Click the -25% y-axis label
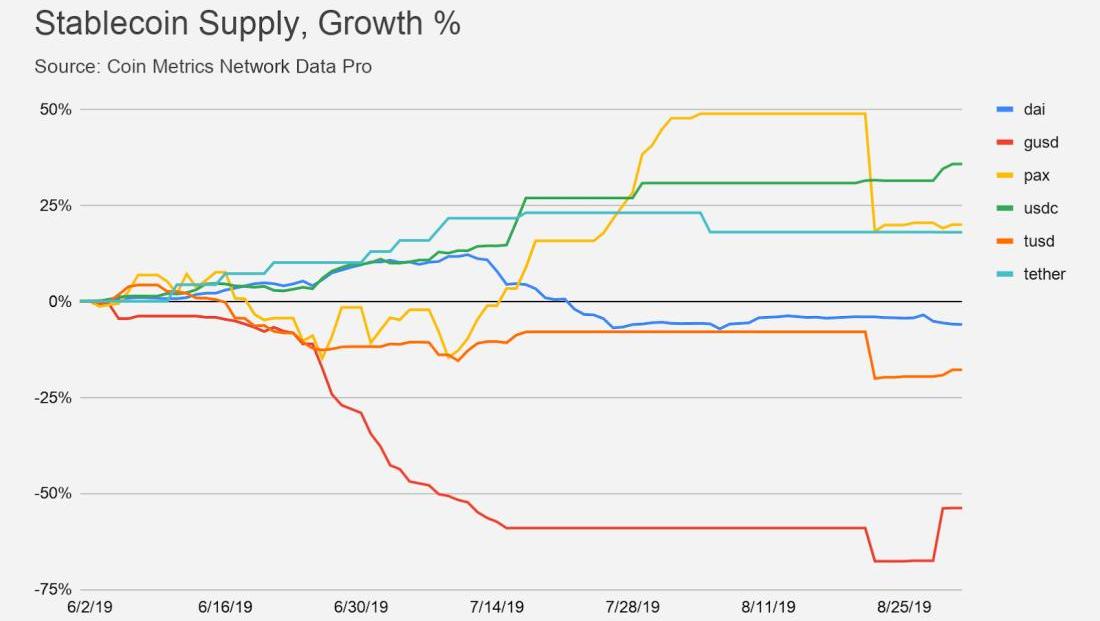 (x=53, y=397)
